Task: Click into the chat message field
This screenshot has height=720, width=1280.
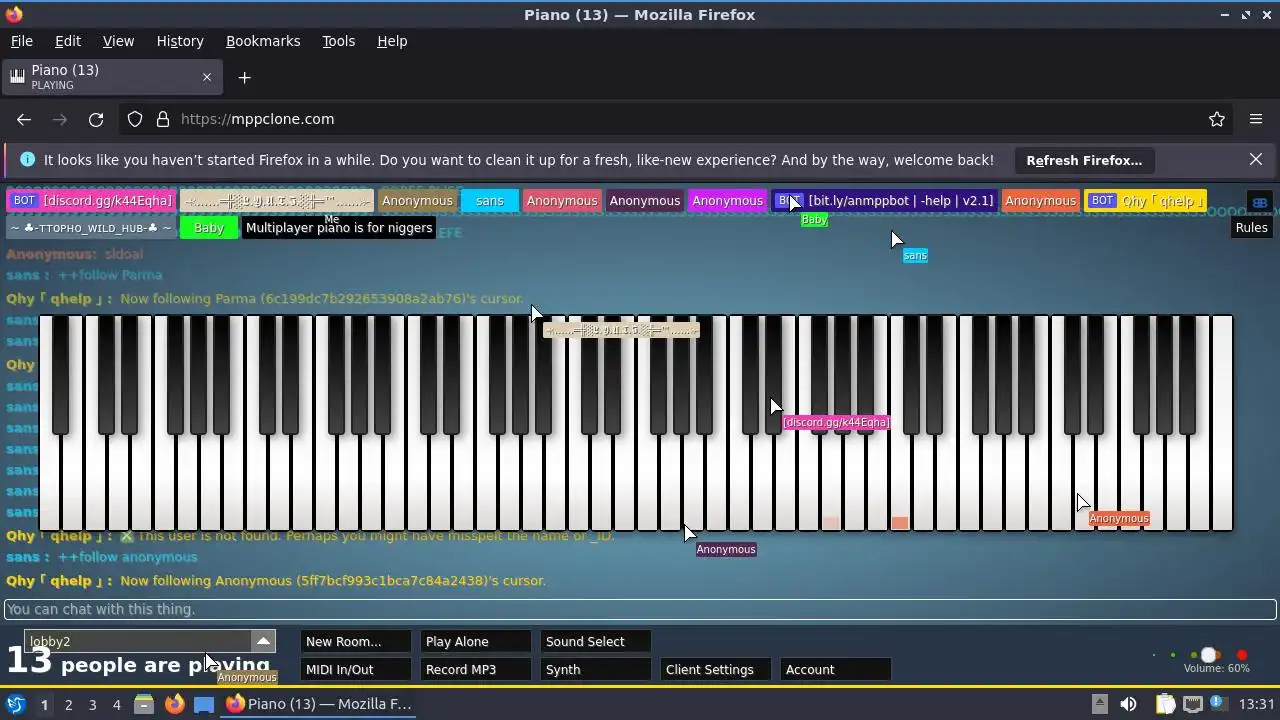Action: point(640,609)
